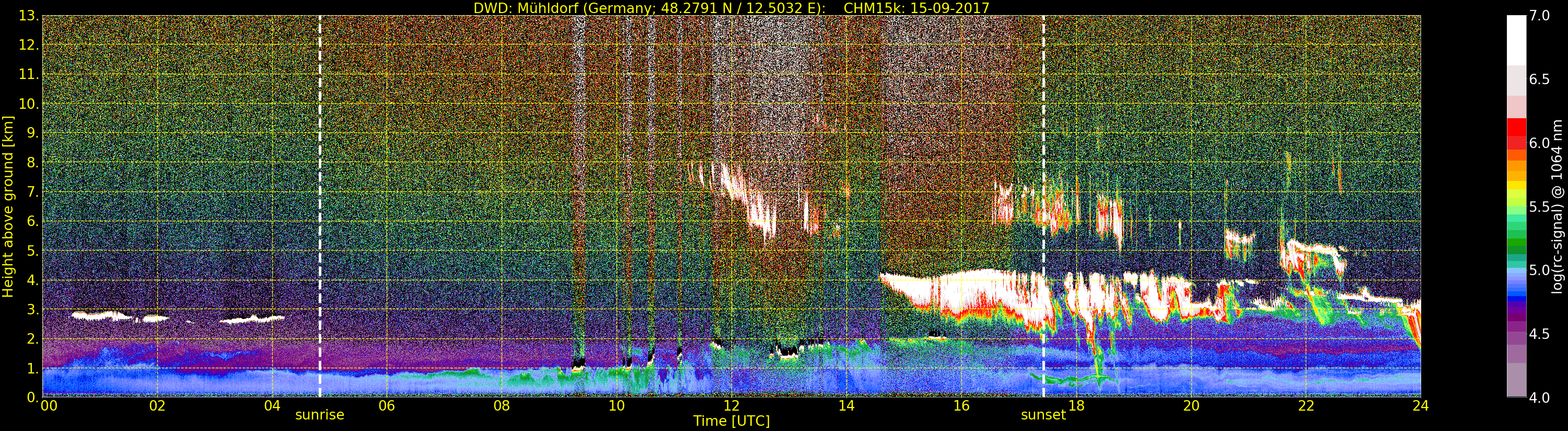Screen dimensions: 1568x431
Task: Click the height axis tick label '2.'
Action: point(33,338)
